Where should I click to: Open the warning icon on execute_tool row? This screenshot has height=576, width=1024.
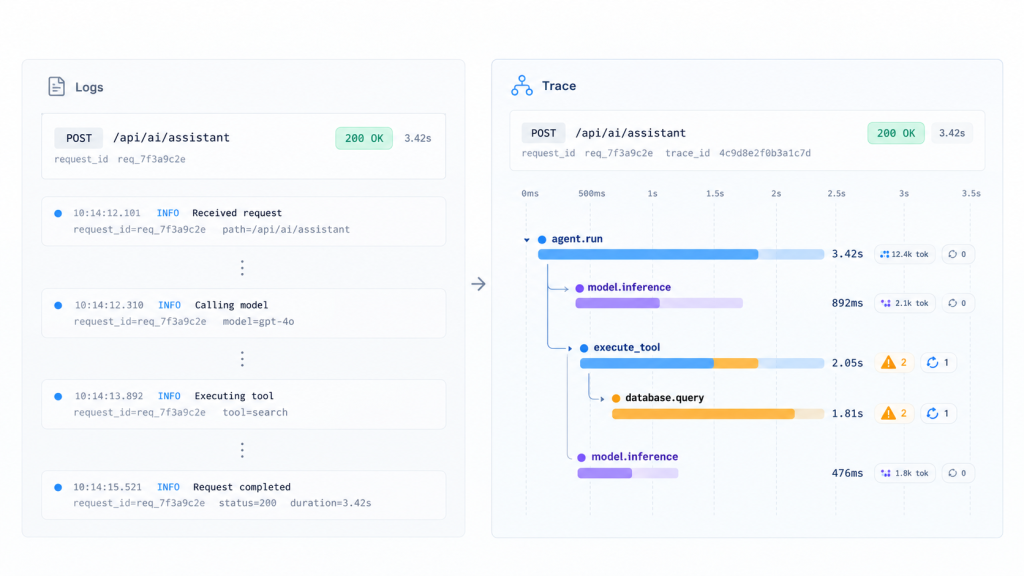pyautogui.click(x=888, y=362)
